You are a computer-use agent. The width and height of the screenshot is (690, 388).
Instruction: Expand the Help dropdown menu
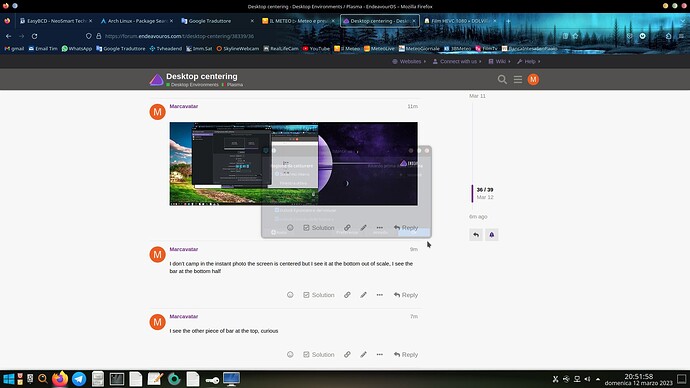point(529,62)
